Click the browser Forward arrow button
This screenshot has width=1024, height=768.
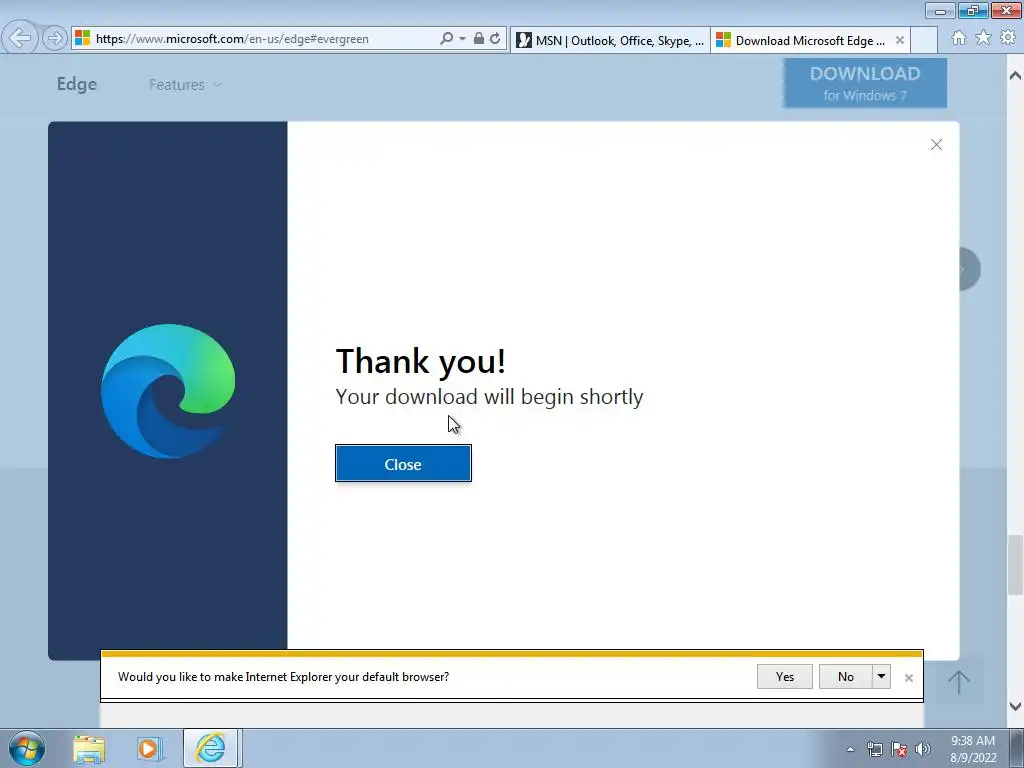(55, 39)
